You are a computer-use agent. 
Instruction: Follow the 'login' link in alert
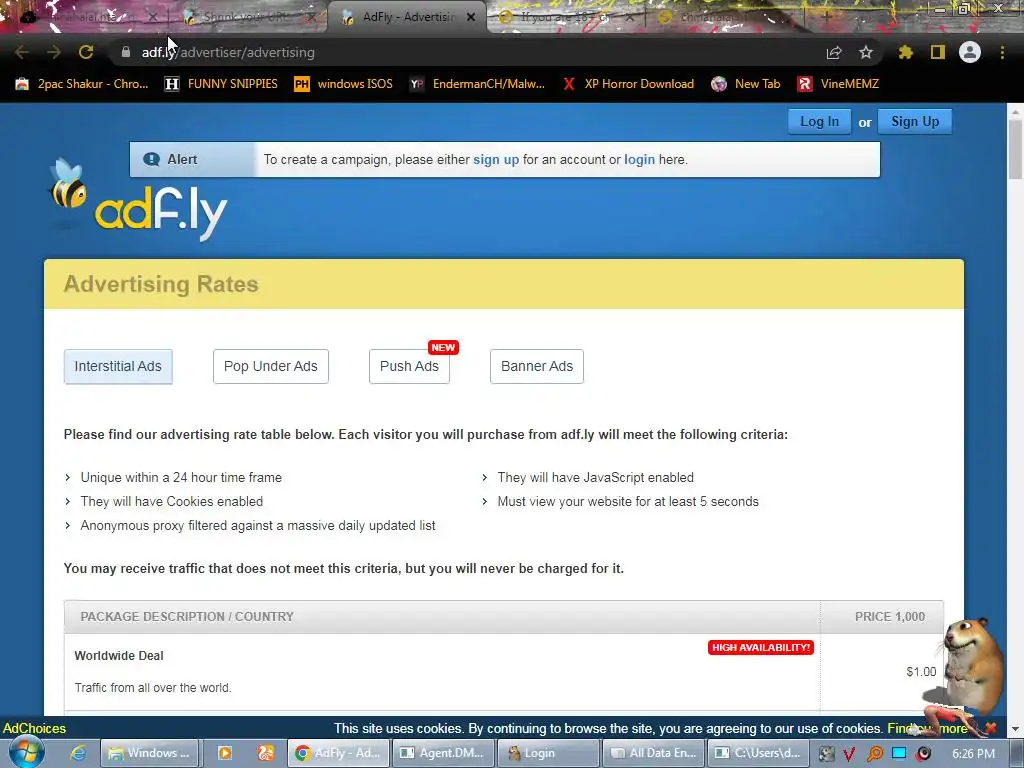click(x=639, y=159)
